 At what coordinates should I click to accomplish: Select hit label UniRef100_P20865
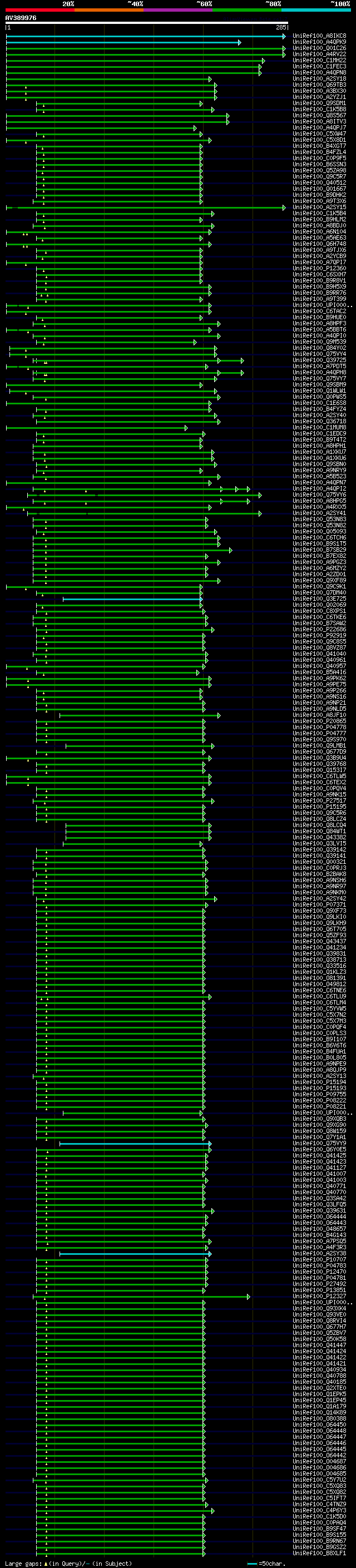319,722
